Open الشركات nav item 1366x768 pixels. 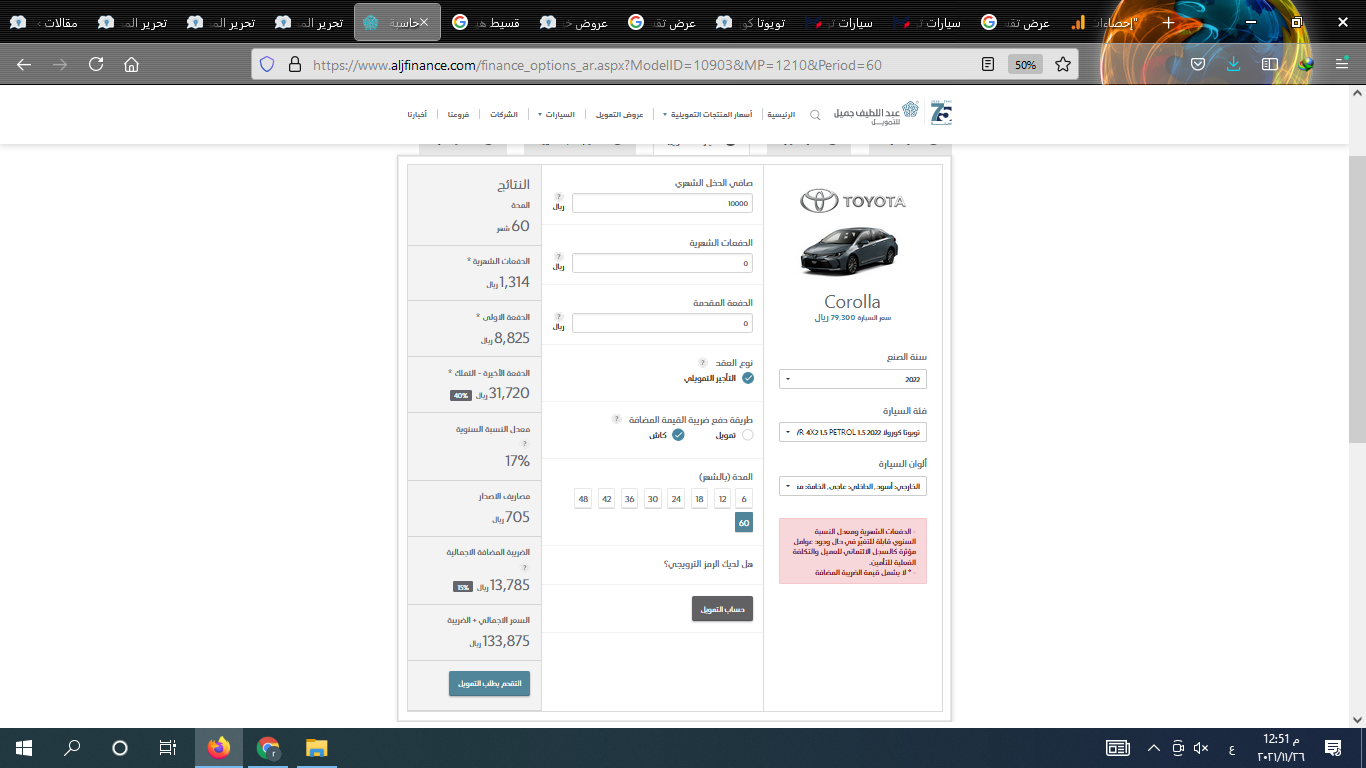(504, 115)
